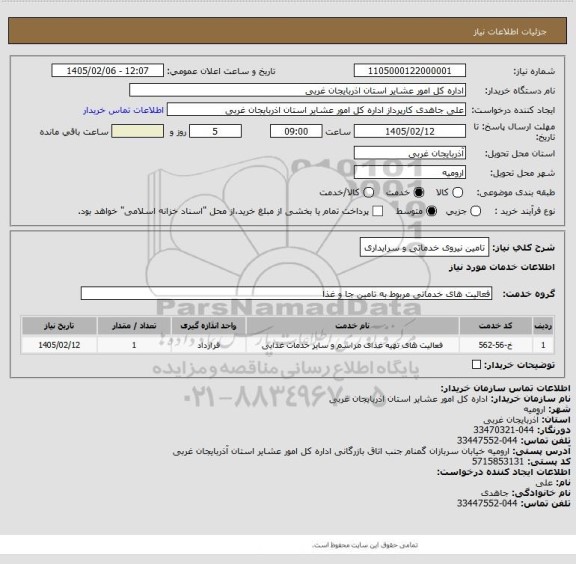Click the استان محل تحویل field
576x564 pixels.
(410, 153)
